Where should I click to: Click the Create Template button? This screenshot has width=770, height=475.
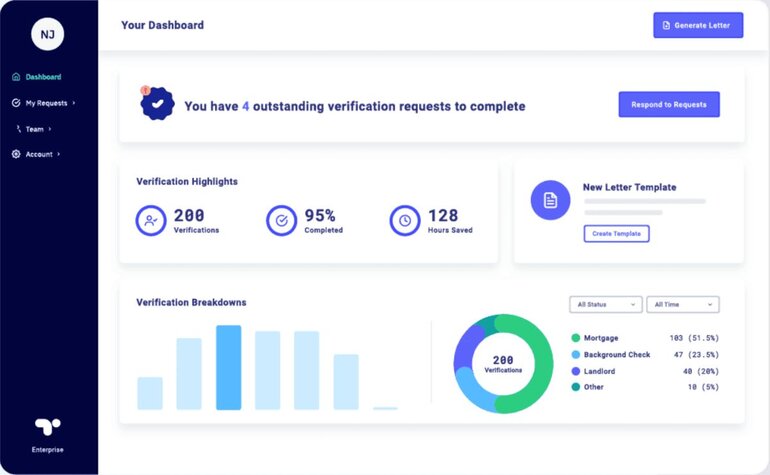coord(616,234)
